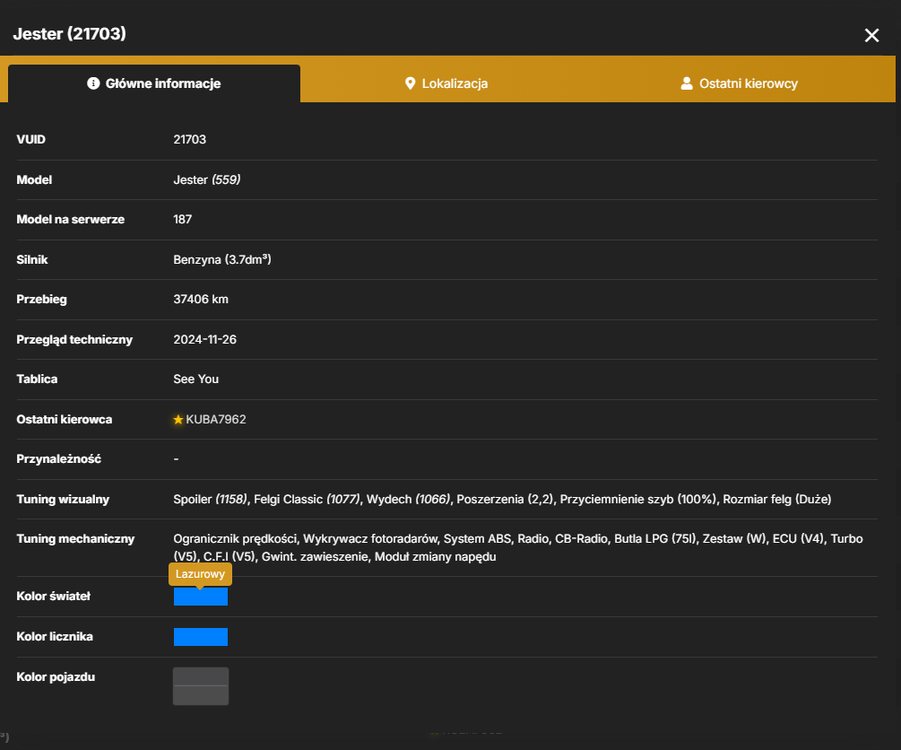Click the Jester (559) model value
The image size is (901, 750).
[207, 180]
